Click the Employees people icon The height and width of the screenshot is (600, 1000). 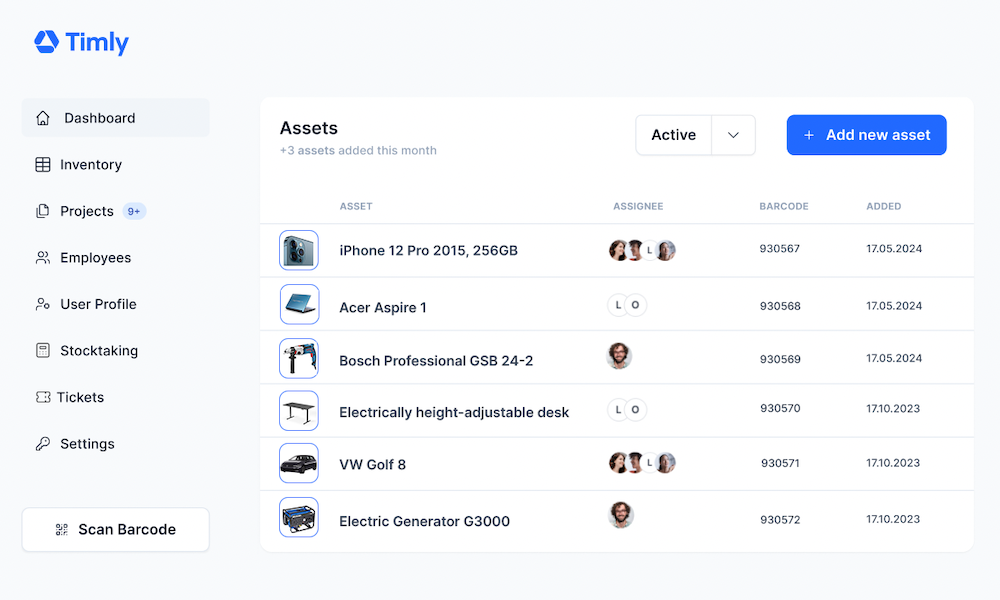coord(42,257)
